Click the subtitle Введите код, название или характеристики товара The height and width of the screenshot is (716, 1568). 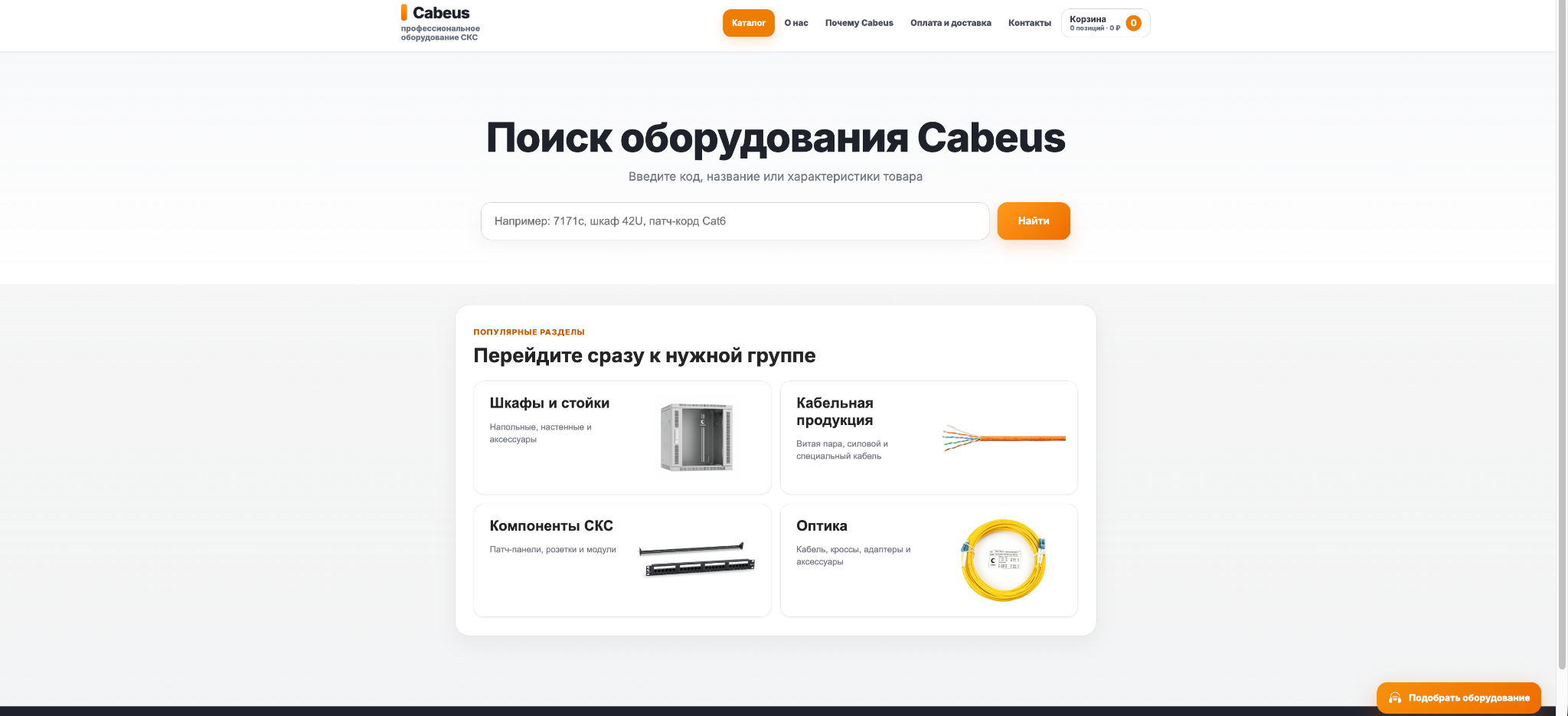pos(776,177)
